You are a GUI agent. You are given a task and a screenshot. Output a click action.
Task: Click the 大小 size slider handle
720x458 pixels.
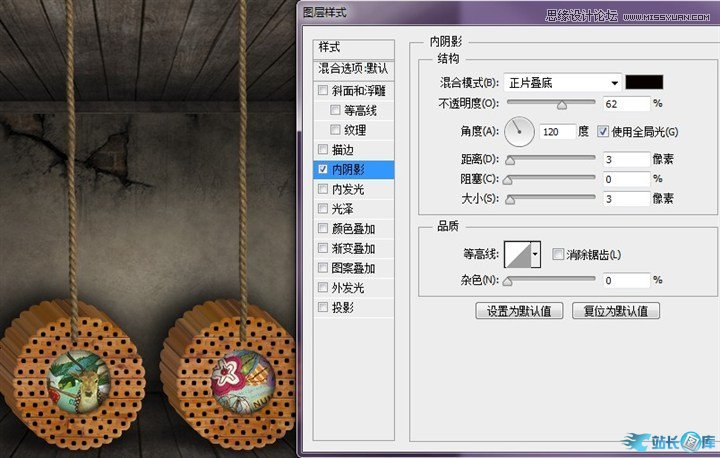[510, 199]
